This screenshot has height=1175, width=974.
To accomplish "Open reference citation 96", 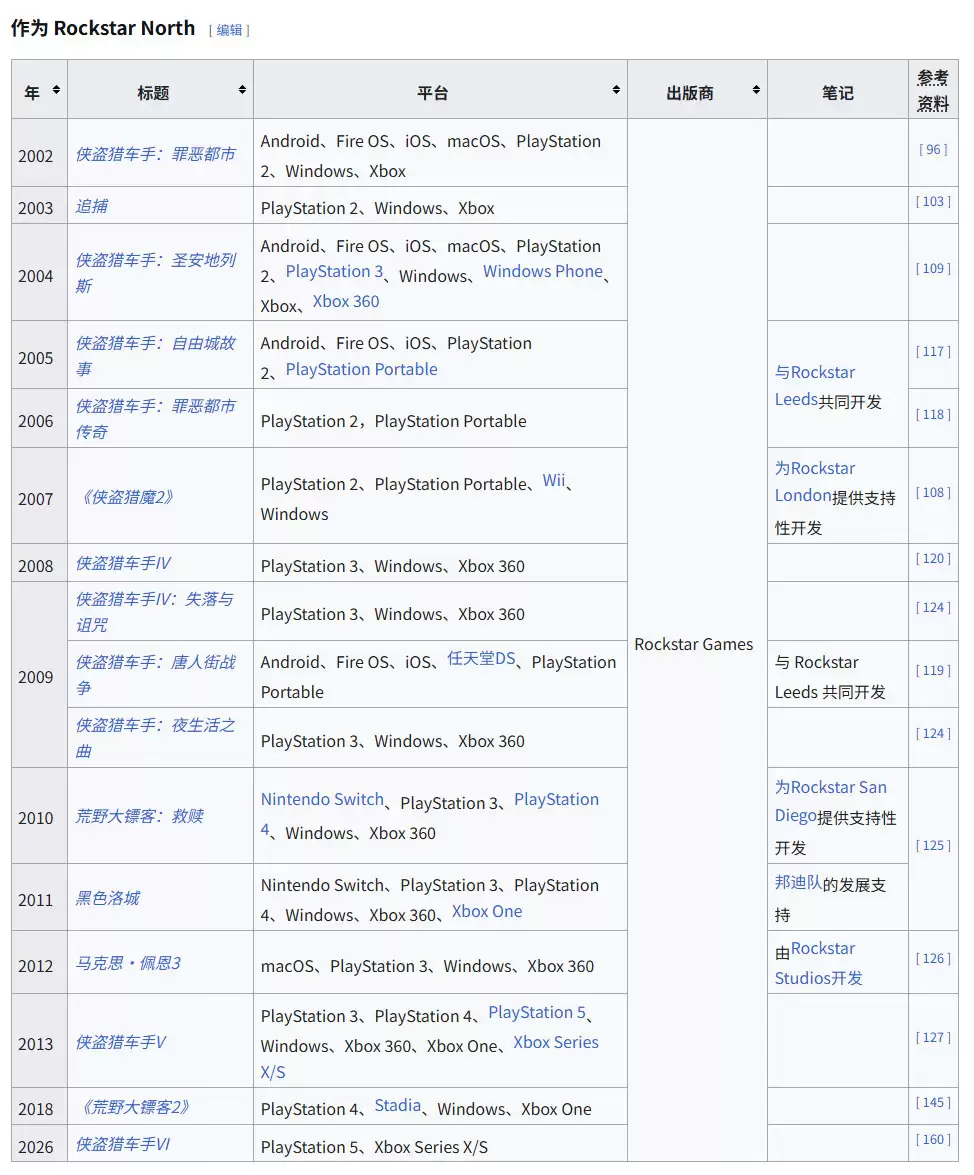I will (932, 149).
